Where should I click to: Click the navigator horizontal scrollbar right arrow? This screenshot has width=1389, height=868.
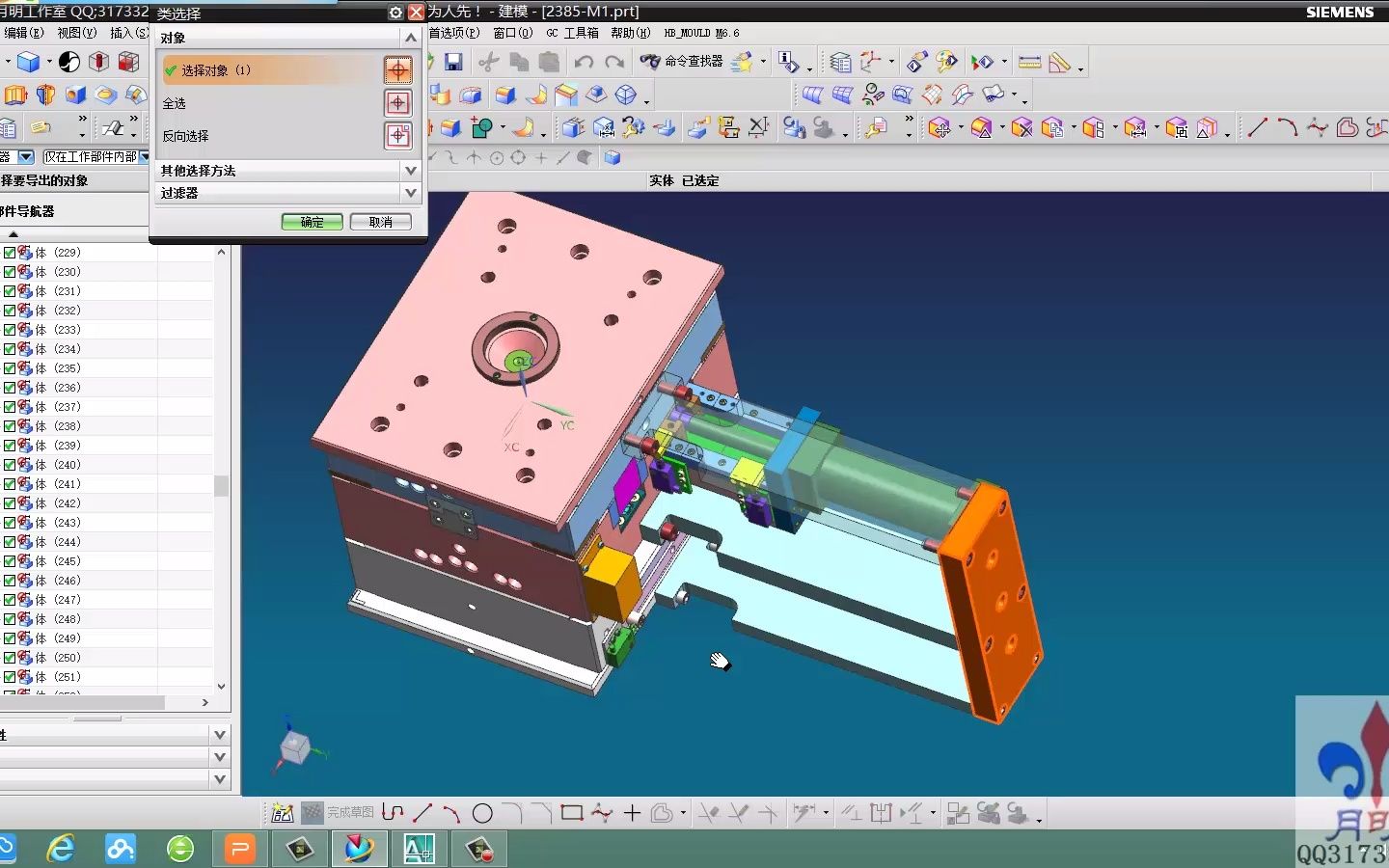click(x=205, y=703)
